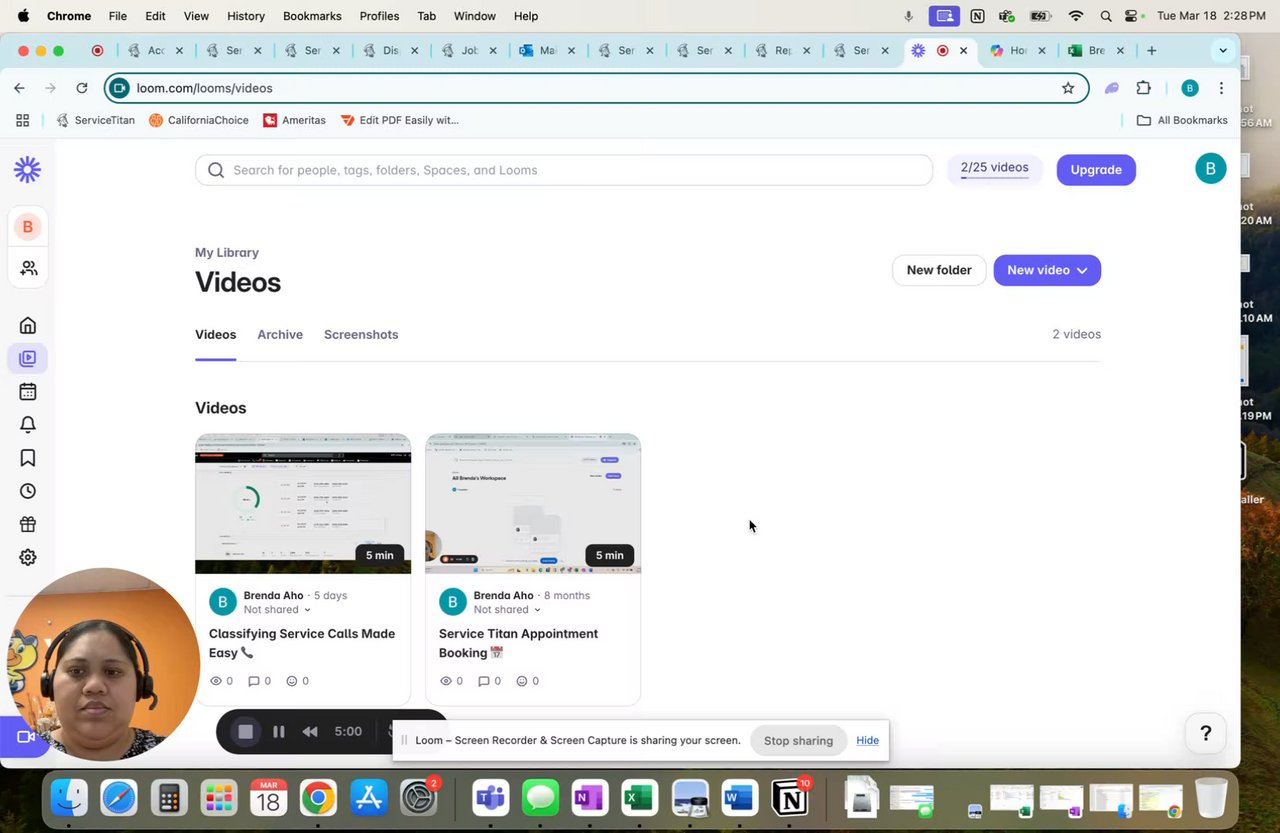Open the Bookmarks menu in menu bar
Image resolution: width=1280 pixels, height=833 pixels.
pyautogui.click(x=312, y=16)
